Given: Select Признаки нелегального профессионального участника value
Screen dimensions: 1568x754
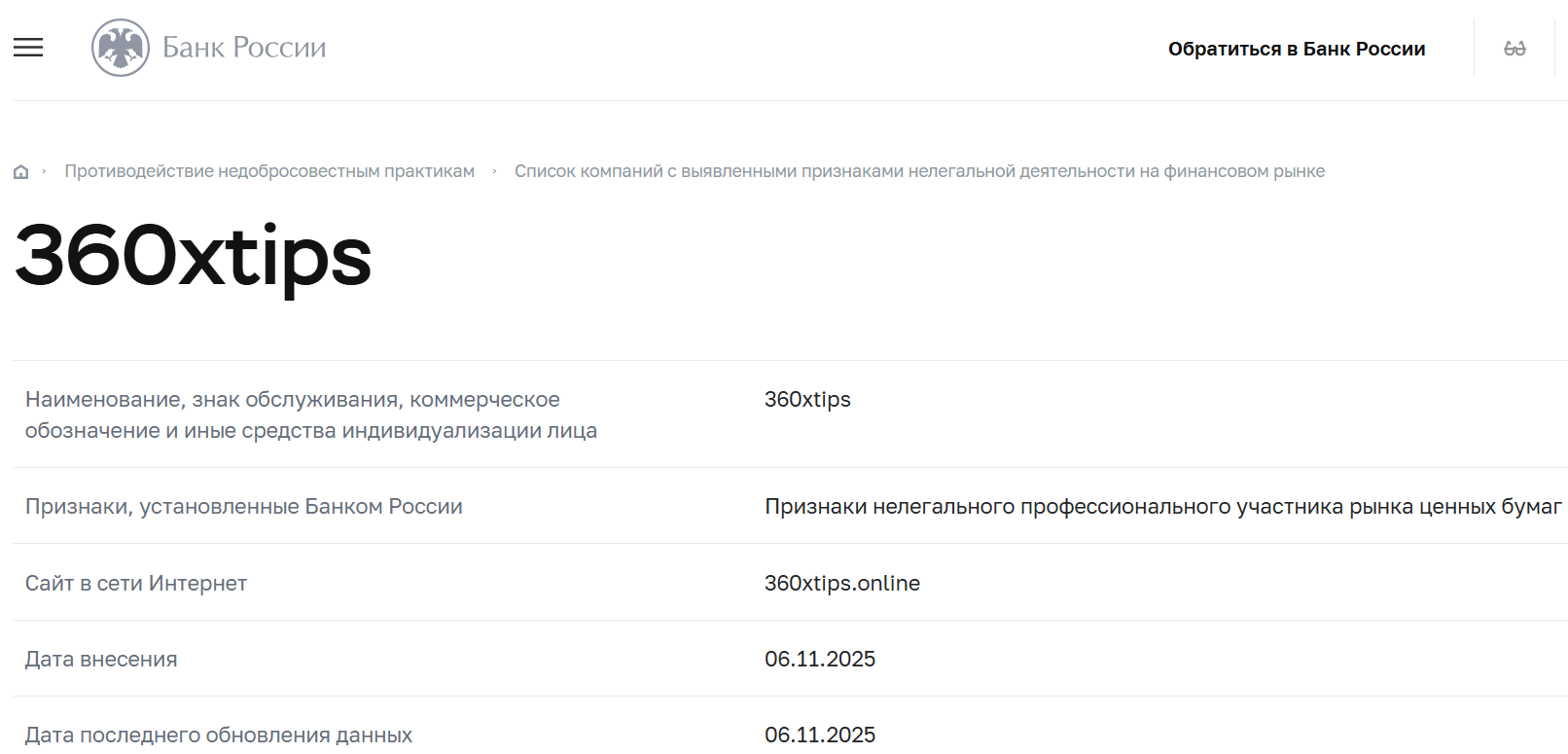Looking at the screenshot, I should pyautogui.click(x=1163, y=507).
